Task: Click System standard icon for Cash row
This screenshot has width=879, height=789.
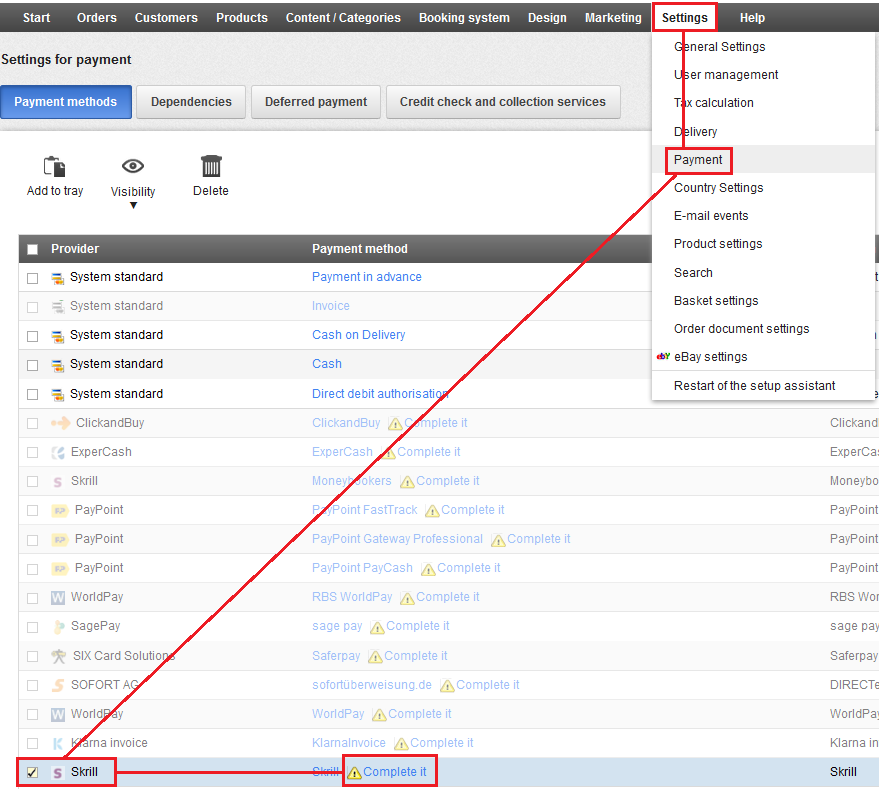Action: tap(58, 365)
